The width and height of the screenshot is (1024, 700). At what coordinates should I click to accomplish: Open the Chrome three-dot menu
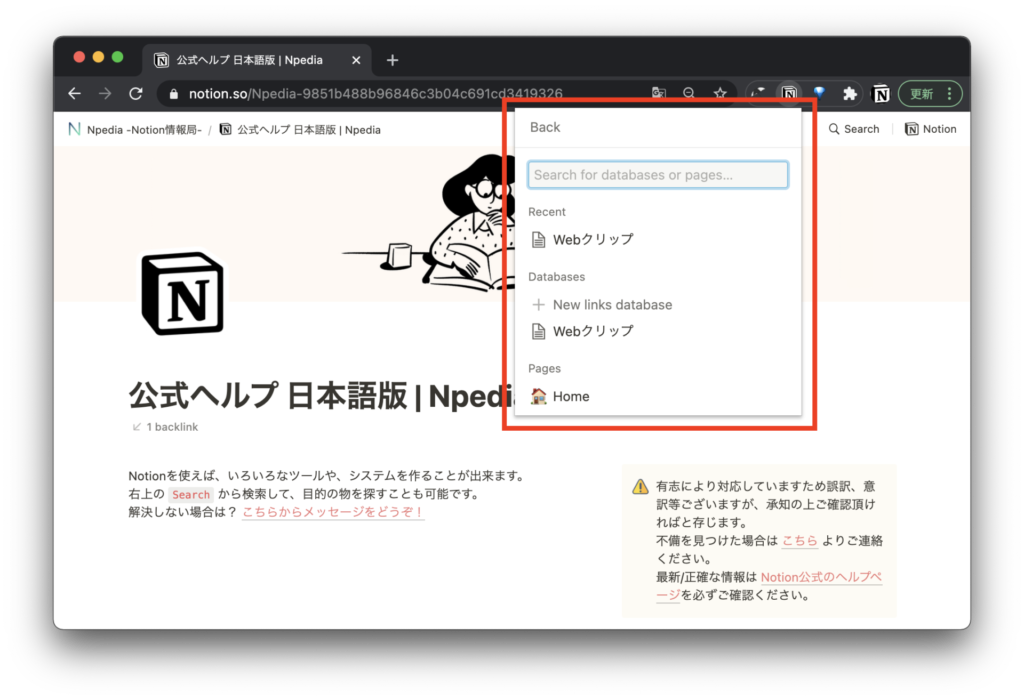[949, 93]
